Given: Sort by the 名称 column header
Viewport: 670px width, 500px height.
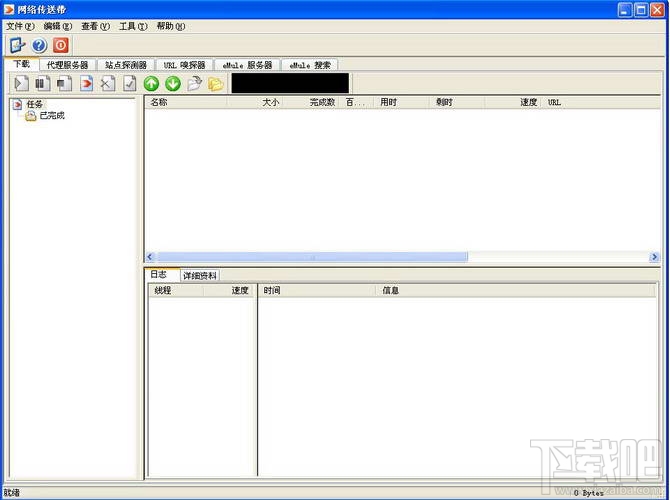Looking at the screenshot, I should click(x=186, y=102).
